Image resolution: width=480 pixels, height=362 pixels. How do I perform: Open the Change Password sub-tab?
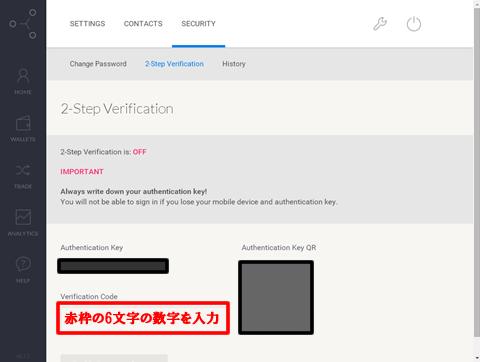98,64
